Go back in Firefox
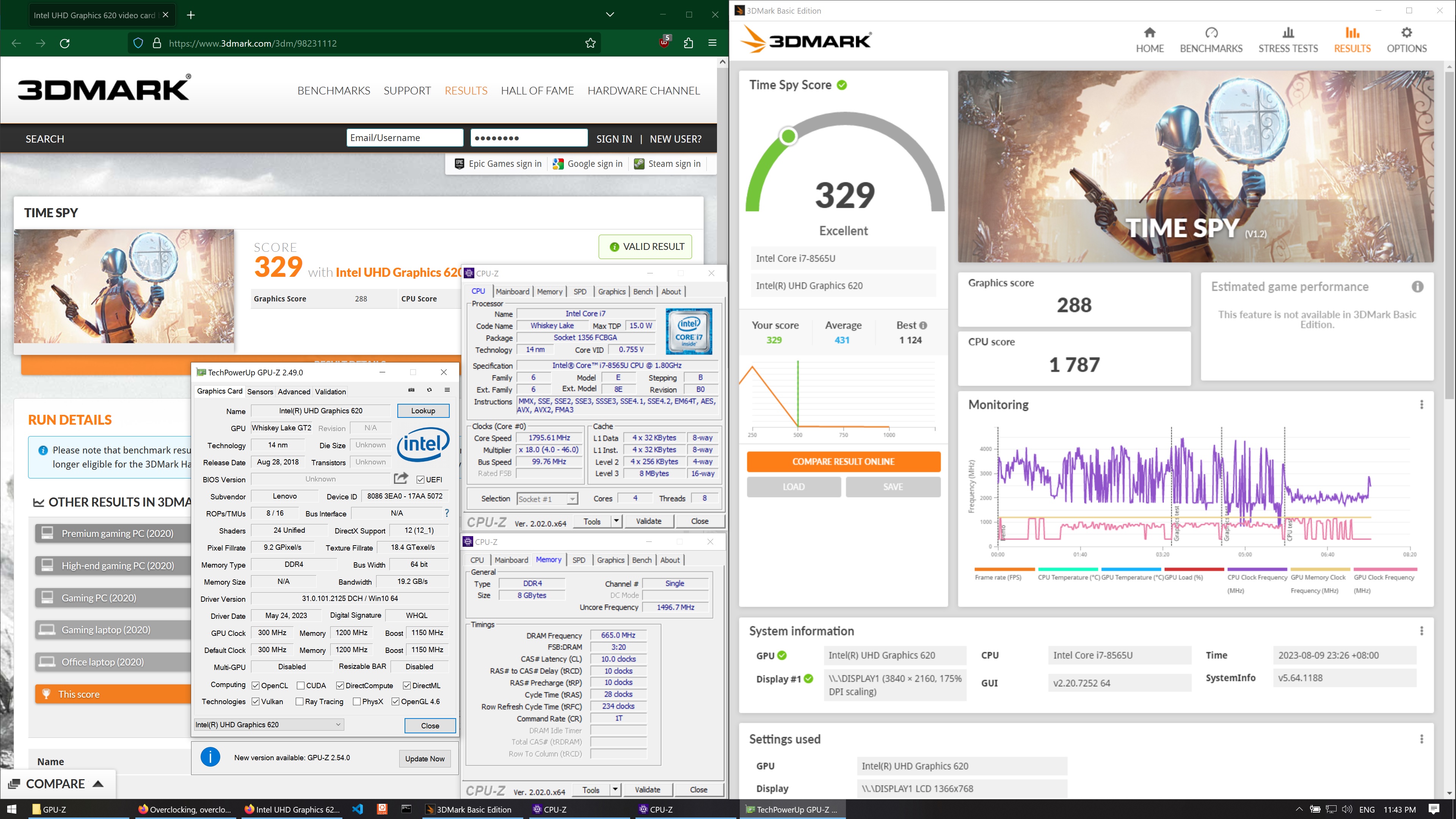 tap(16, 44)
